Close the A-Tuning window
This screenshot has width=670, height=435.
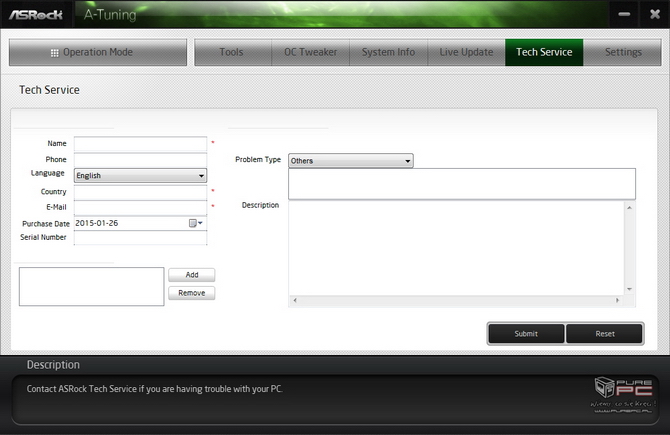pos(655,14)
